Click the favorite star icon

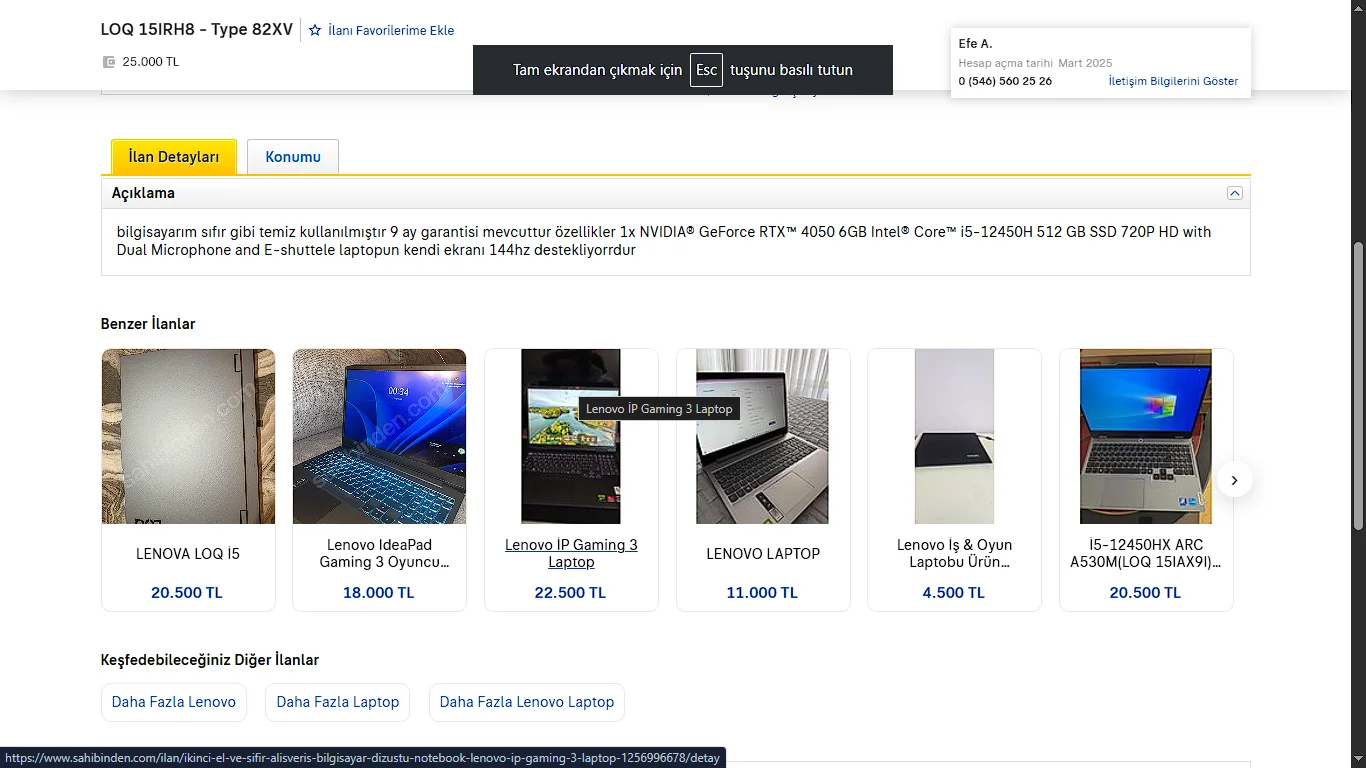(315, 30)
